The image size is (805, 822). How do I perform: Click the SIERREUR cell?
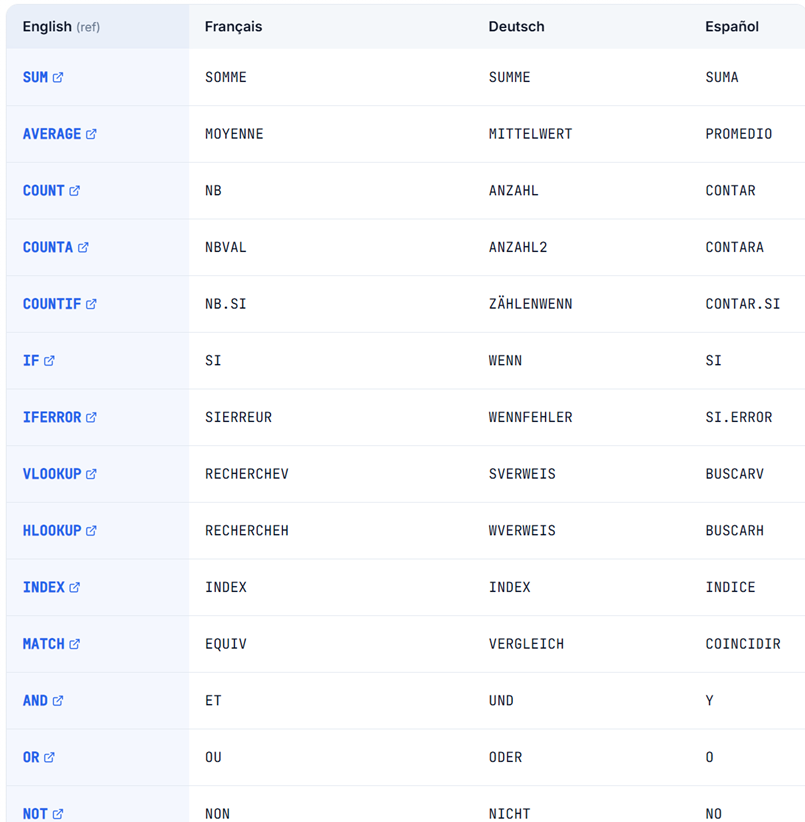pyautogui.click(x=331, y=417)
